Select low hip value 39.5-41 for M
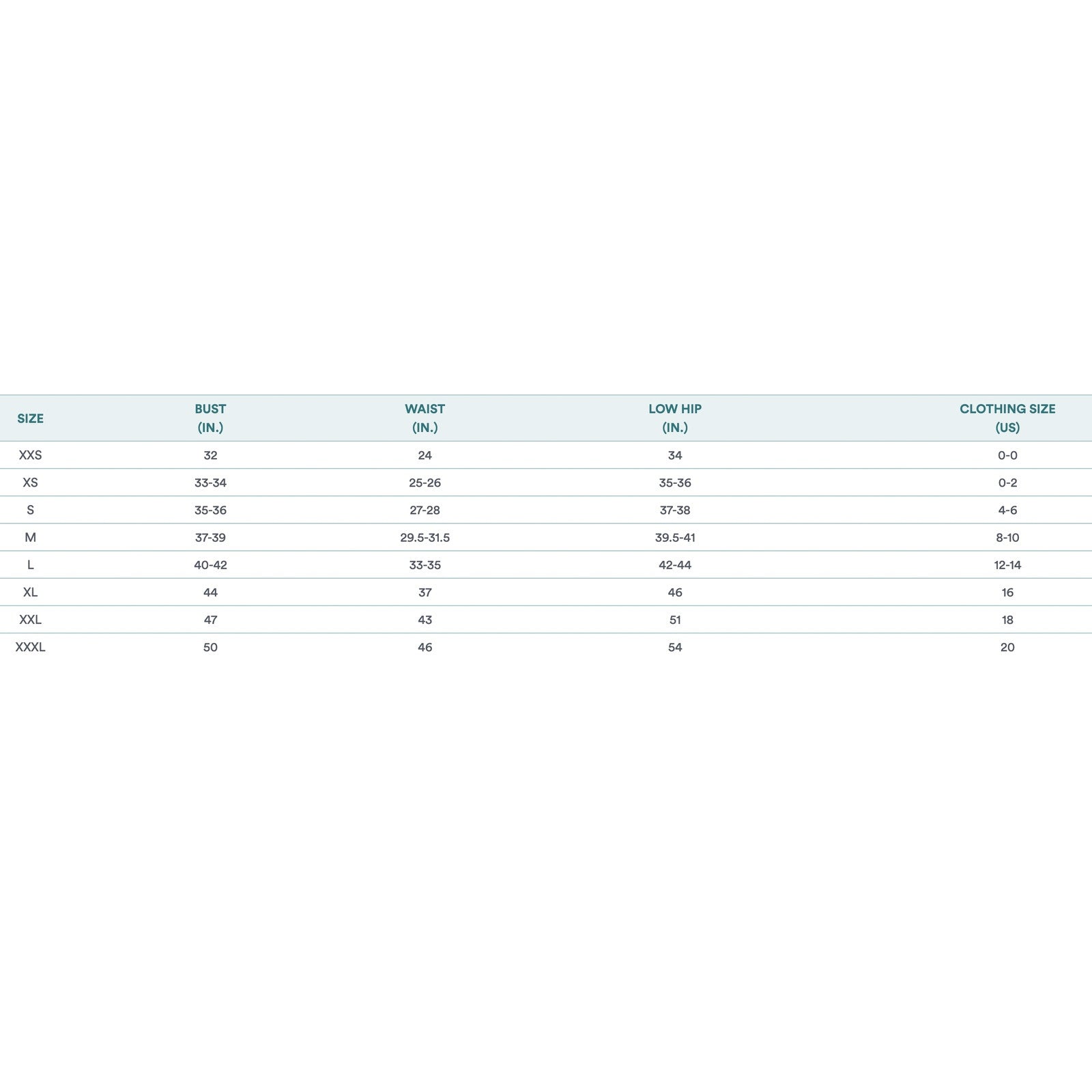This screenshot has height=1092, width=1092. tap(675, 538)
